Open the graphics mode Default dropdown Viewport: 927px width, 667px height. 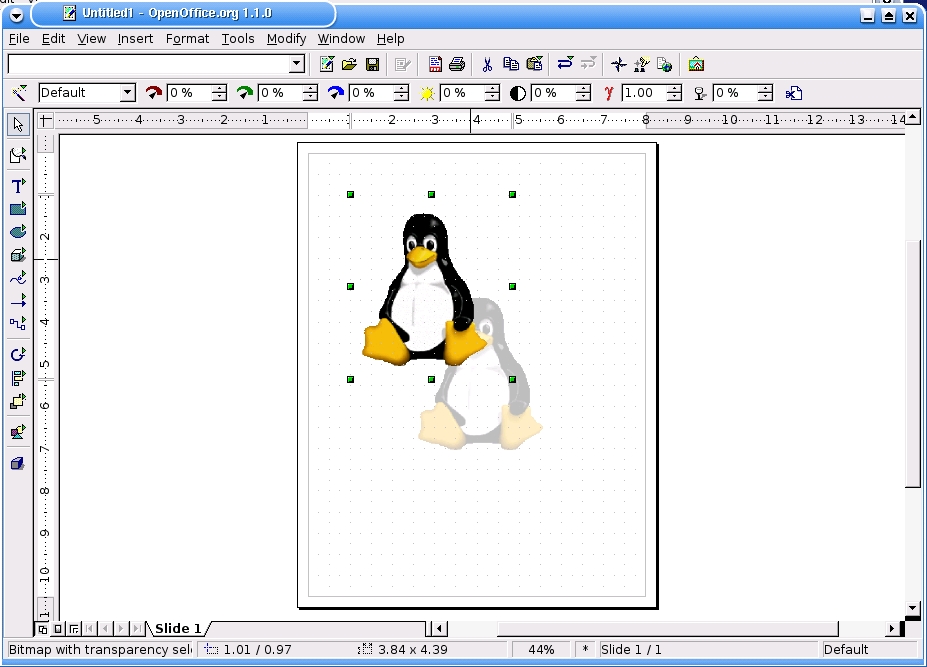click(x=130, y=92)
